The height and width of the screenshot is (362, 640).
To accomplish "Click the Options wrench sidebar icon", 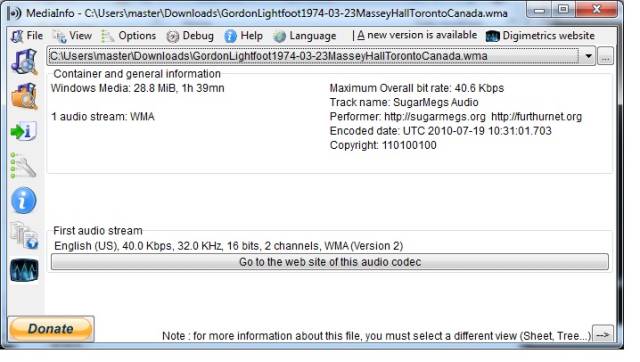I will tap(23, 166).
